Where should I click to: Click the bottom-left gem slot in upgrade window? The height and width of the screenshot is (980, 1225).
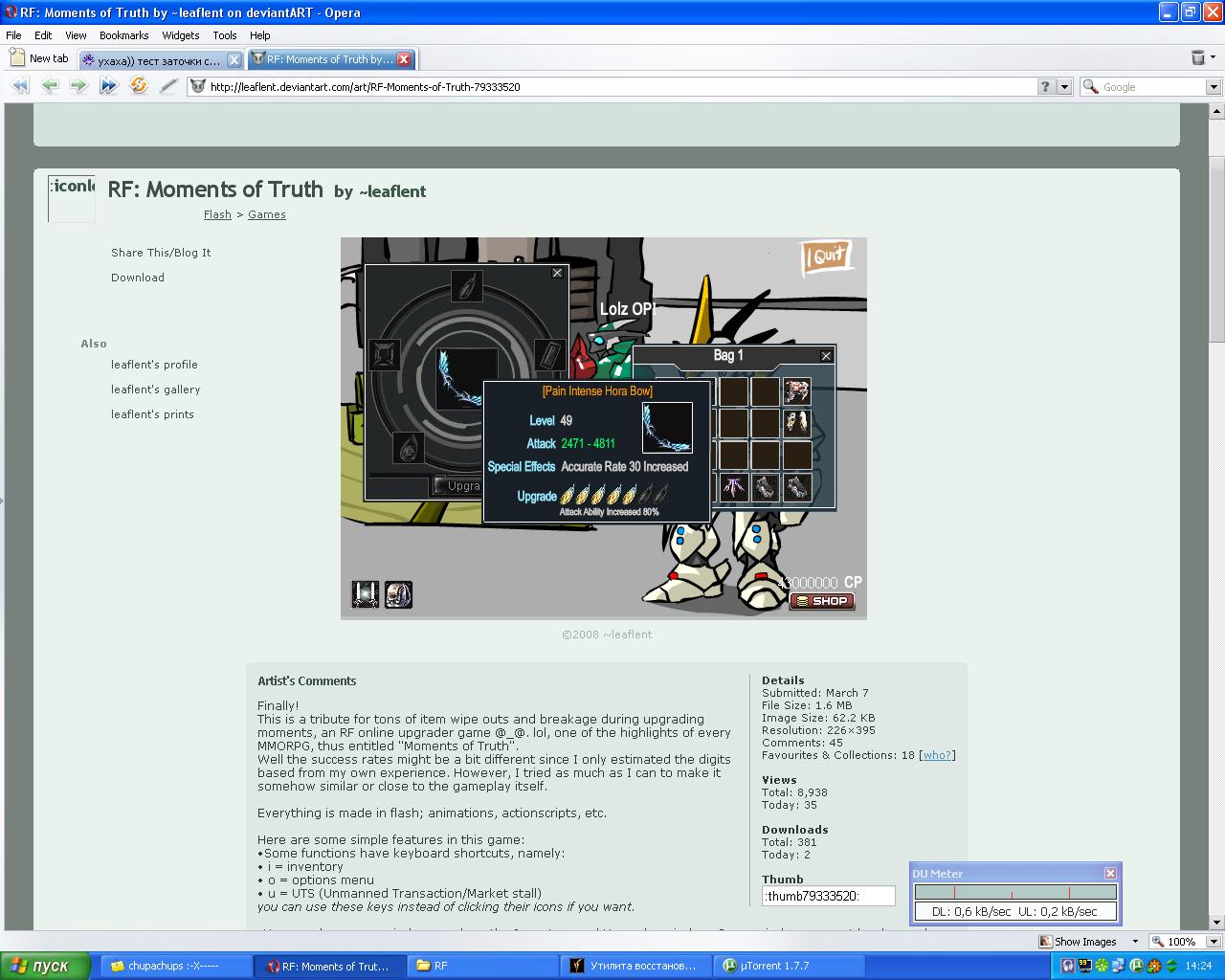(409, 448)
